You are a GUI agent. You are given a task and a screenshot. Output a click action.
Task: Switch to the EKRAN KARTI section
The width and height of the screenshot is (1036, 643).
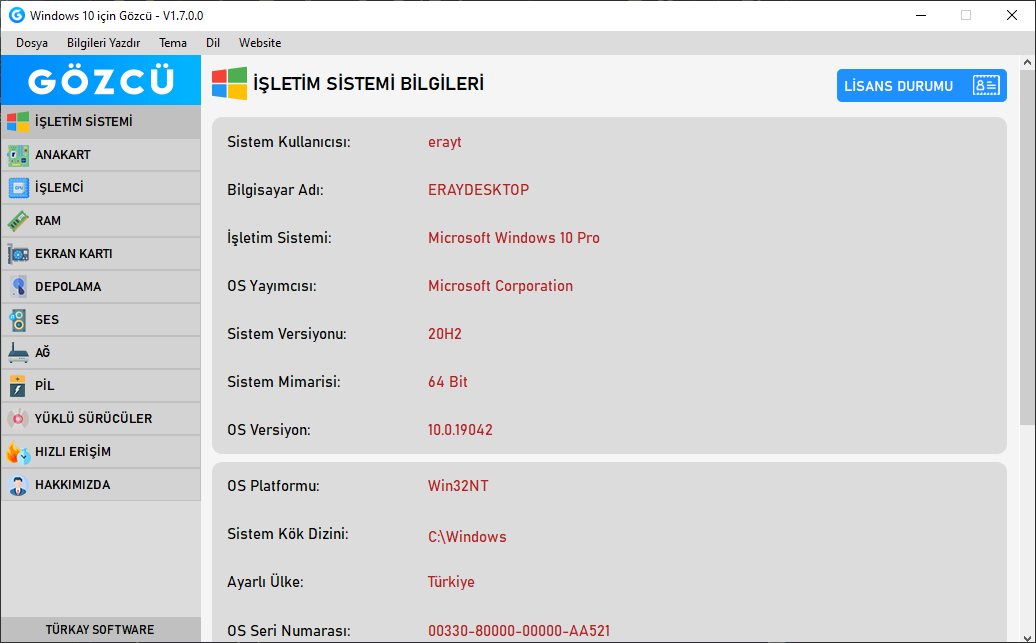point(100,254)
